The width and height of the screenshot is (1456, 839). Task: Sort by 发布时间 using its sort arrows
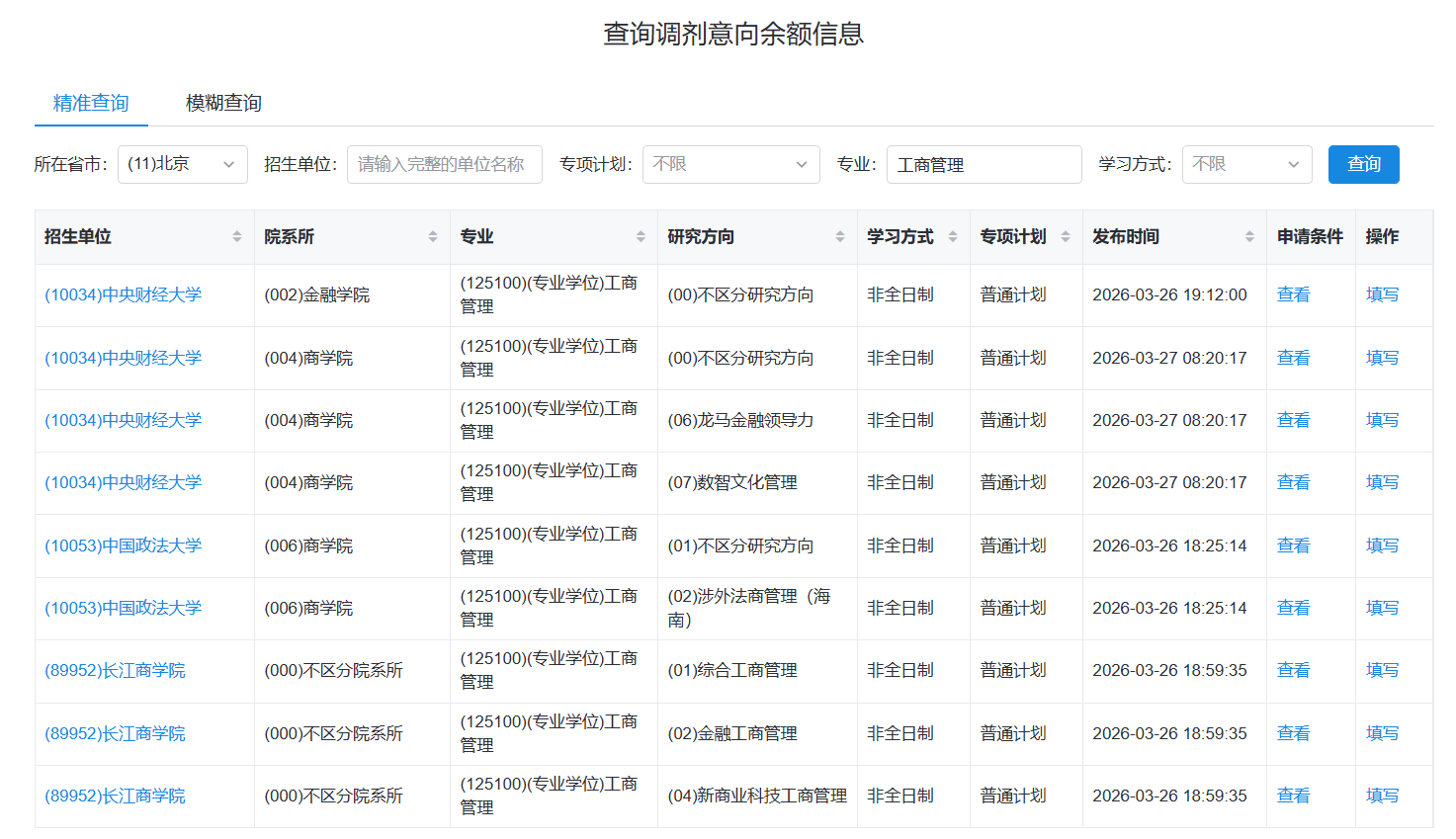pyautogui.click(x=1249, y=237)
